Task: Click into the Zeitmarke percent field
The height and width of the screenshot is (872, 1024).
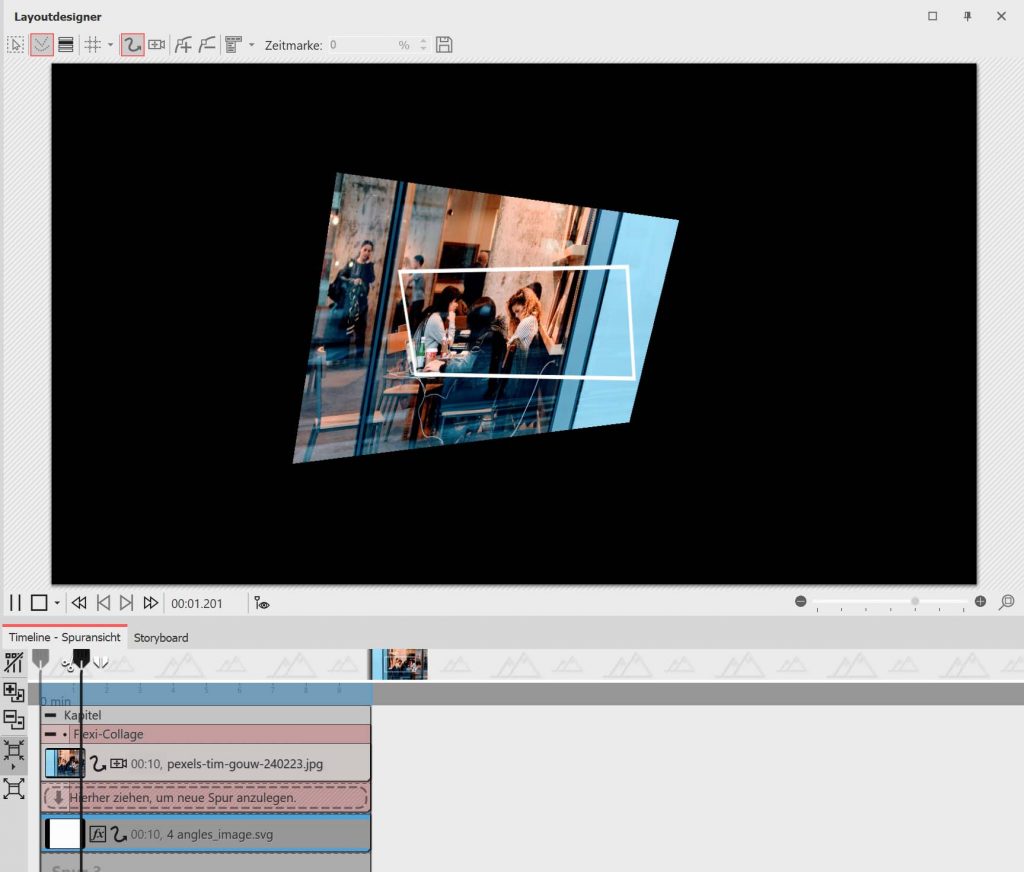Action: (x=365, y=45)
